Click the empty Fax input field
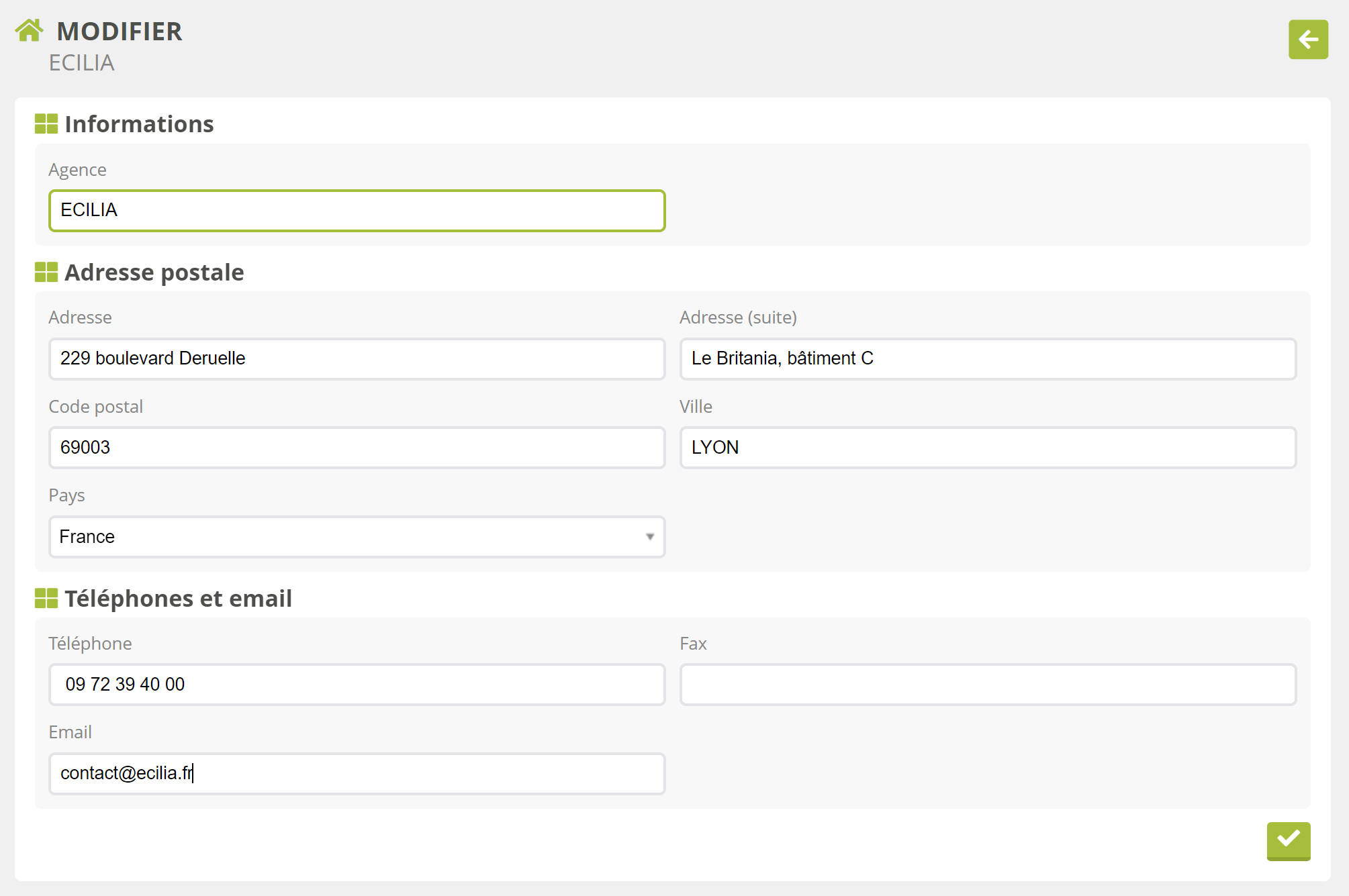Screen dimensions: 1349x896 [x=987, y=685]
